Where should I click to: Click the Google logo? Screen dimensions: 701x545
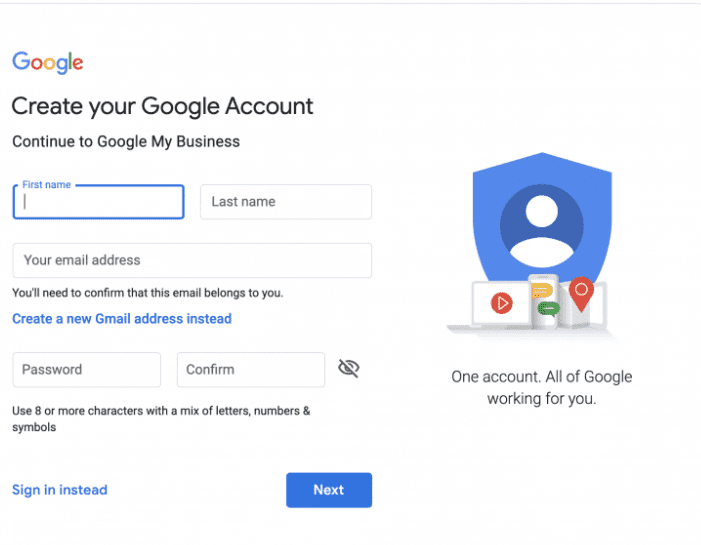(48, 63)
